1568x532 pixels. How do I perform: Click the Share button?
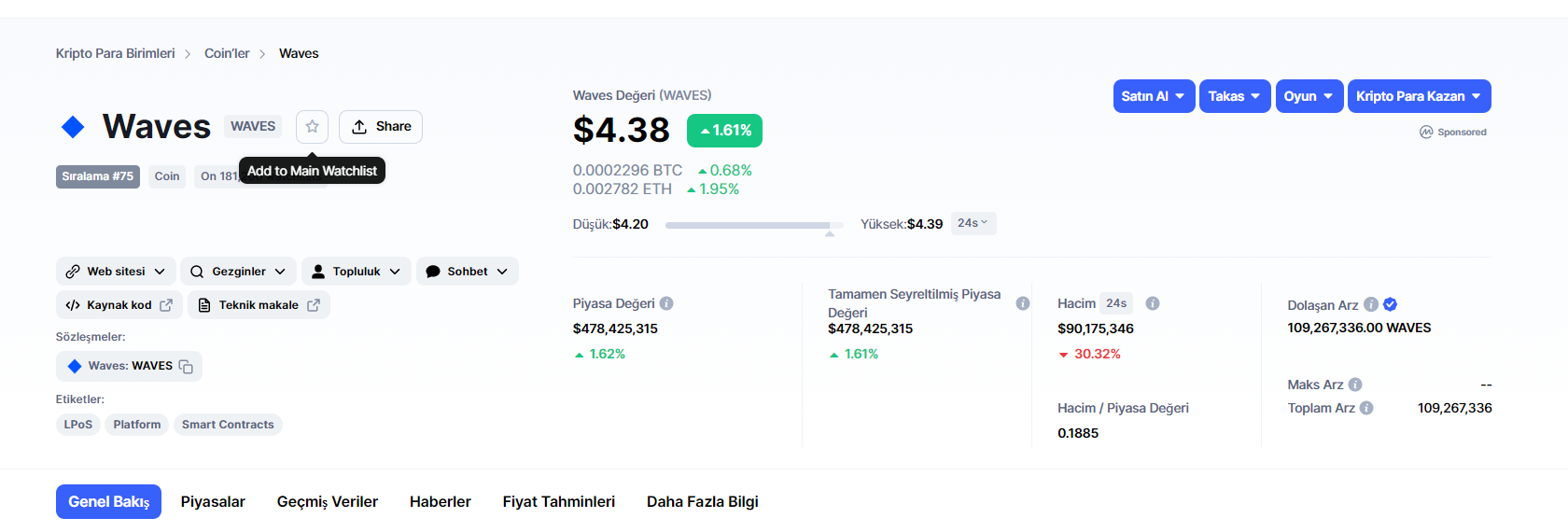coord(381,126)
